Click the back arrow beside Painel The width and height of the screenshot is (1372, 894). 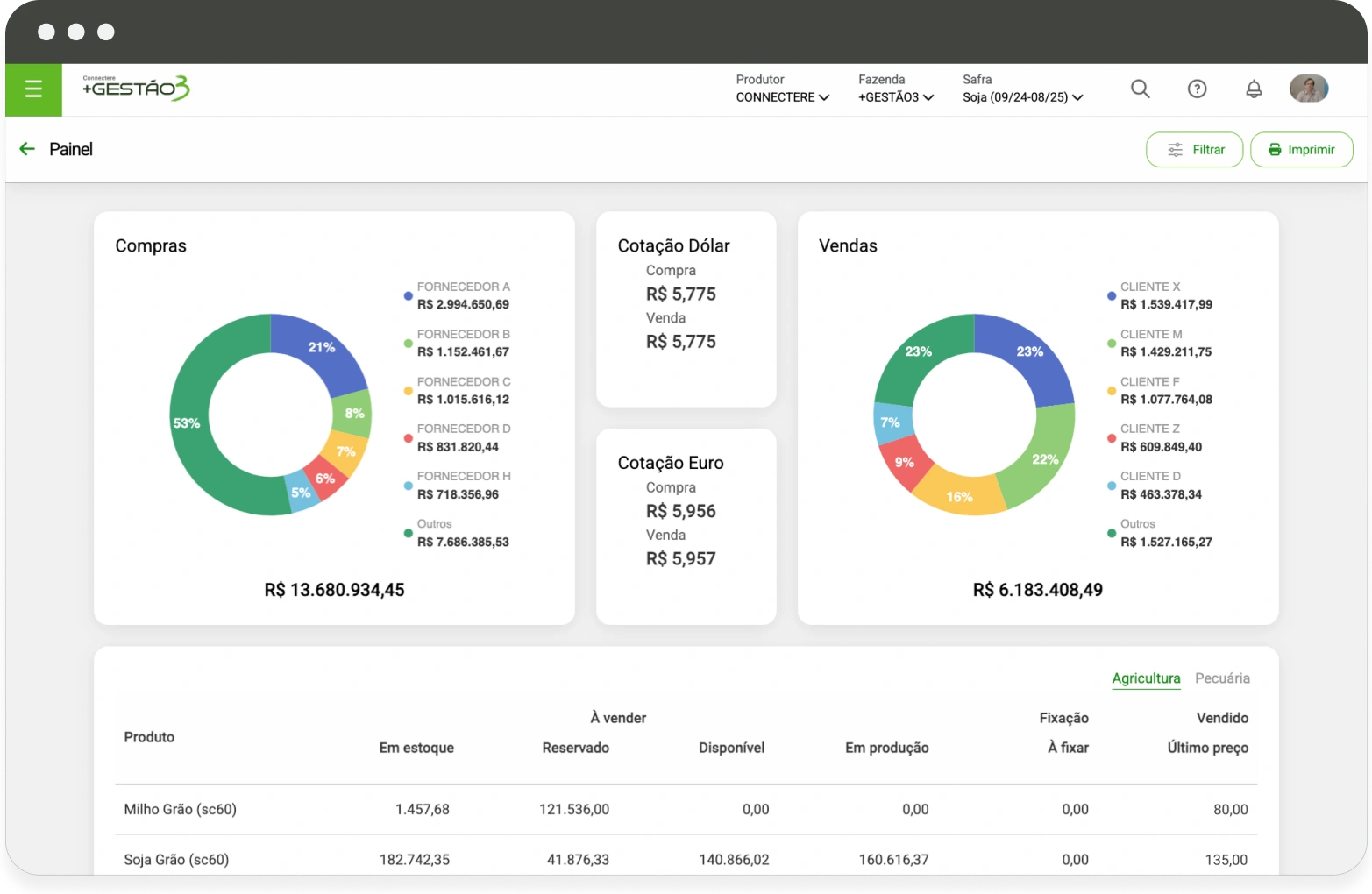(x=27, y=149)
